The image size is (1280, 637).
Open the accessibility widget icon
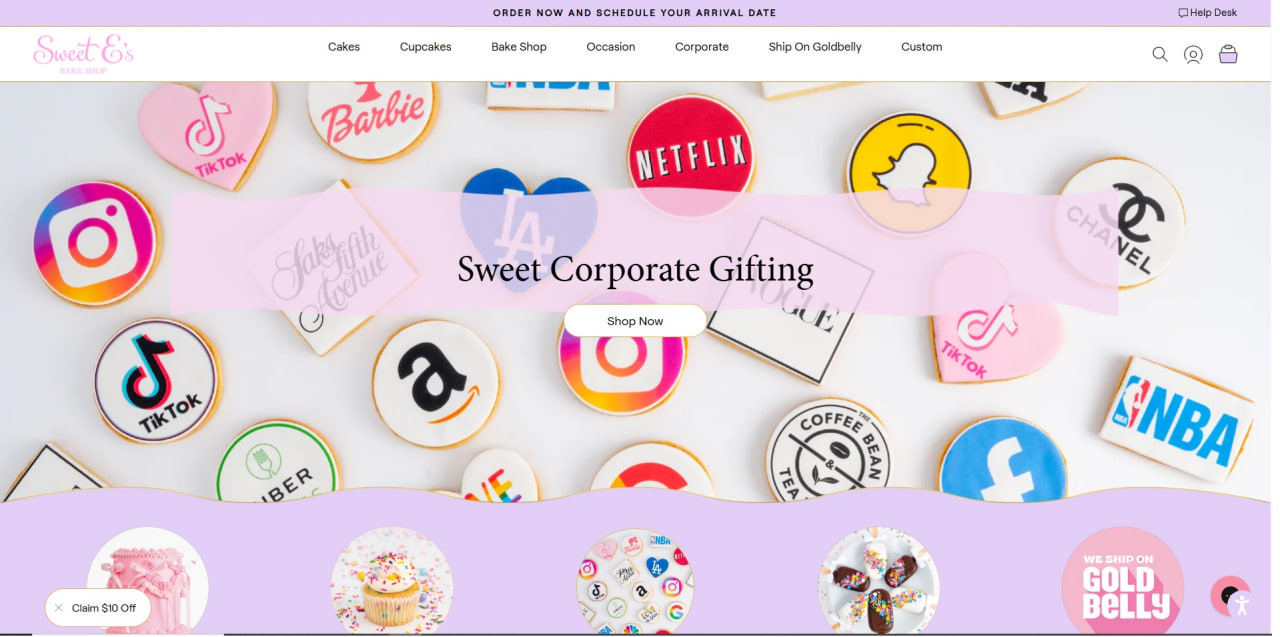[x=1241, y=604]
